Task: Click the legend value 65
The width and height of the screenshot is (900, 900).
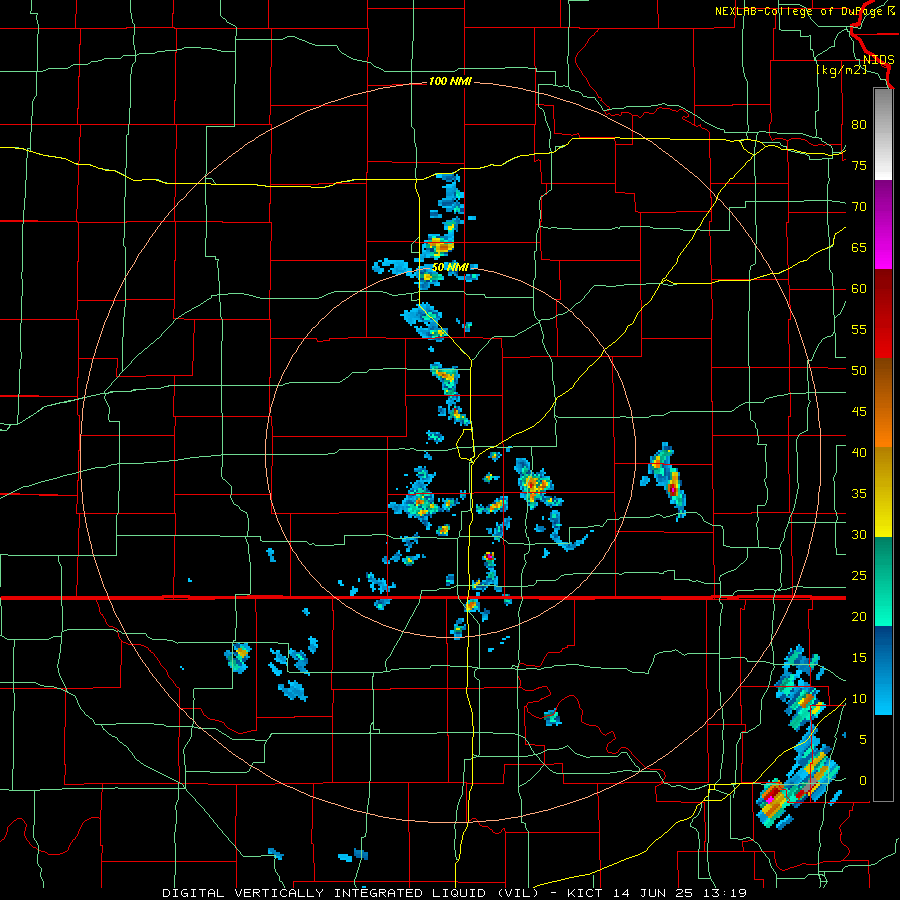Action: click(x=859, y=248)
